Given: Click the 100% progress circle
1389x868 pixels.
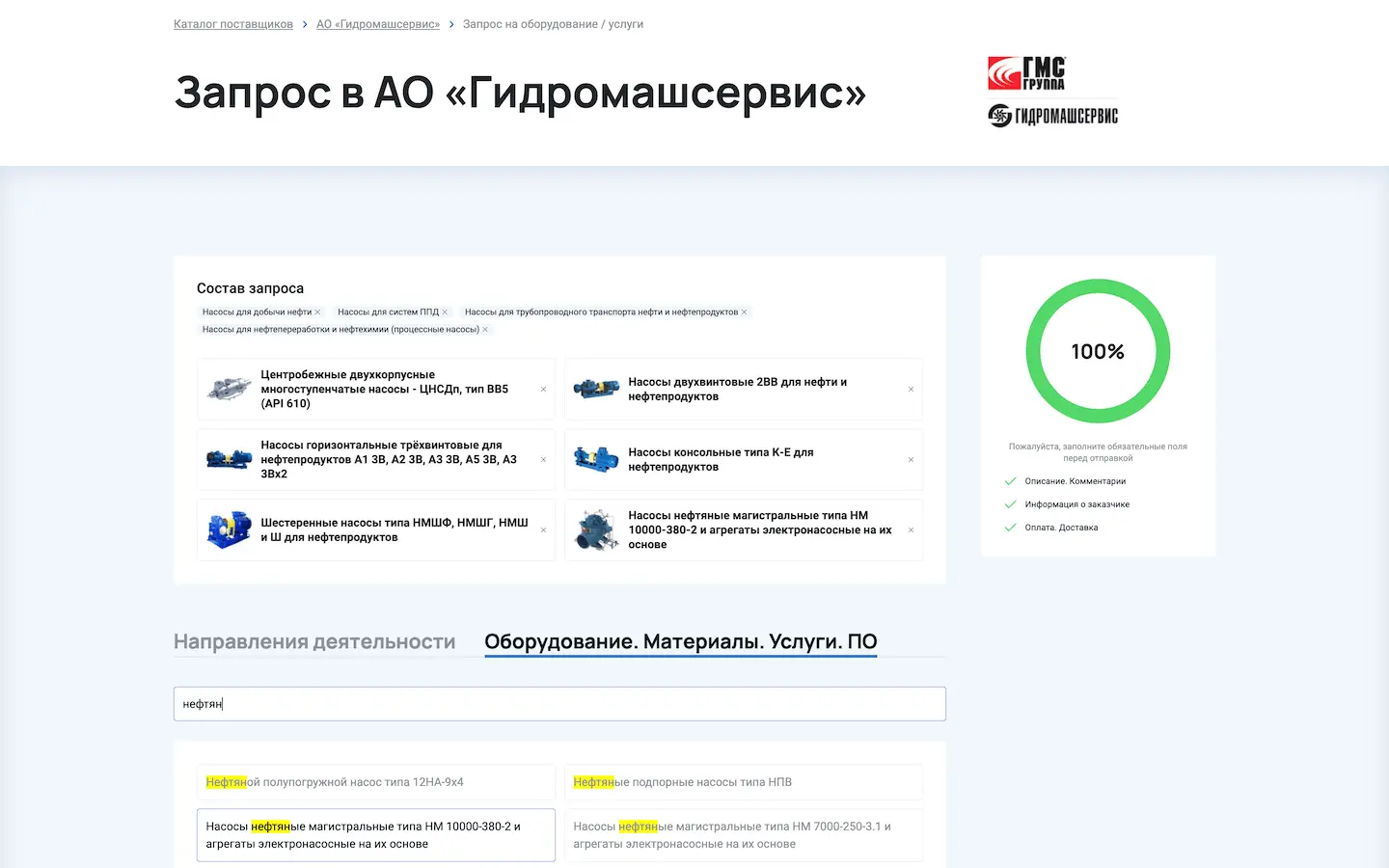Looking at the screenshot, I should click(x=1098, y=351).
